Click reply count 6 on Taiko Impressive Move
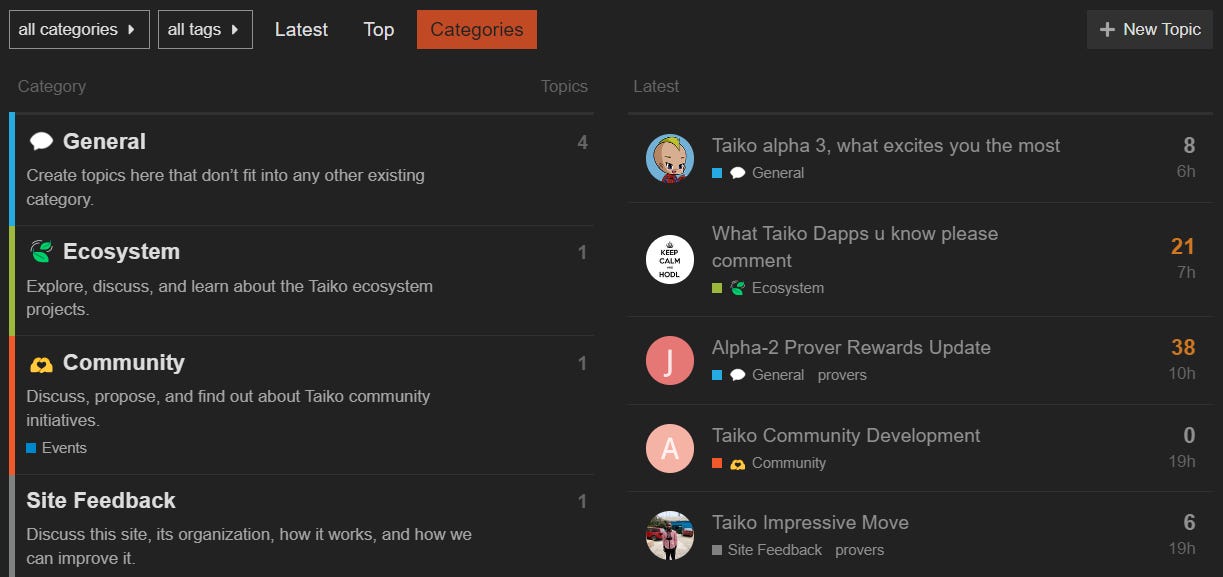Image resolution: width=1223 pixels, height=577 pixels. click(1189, 523)
